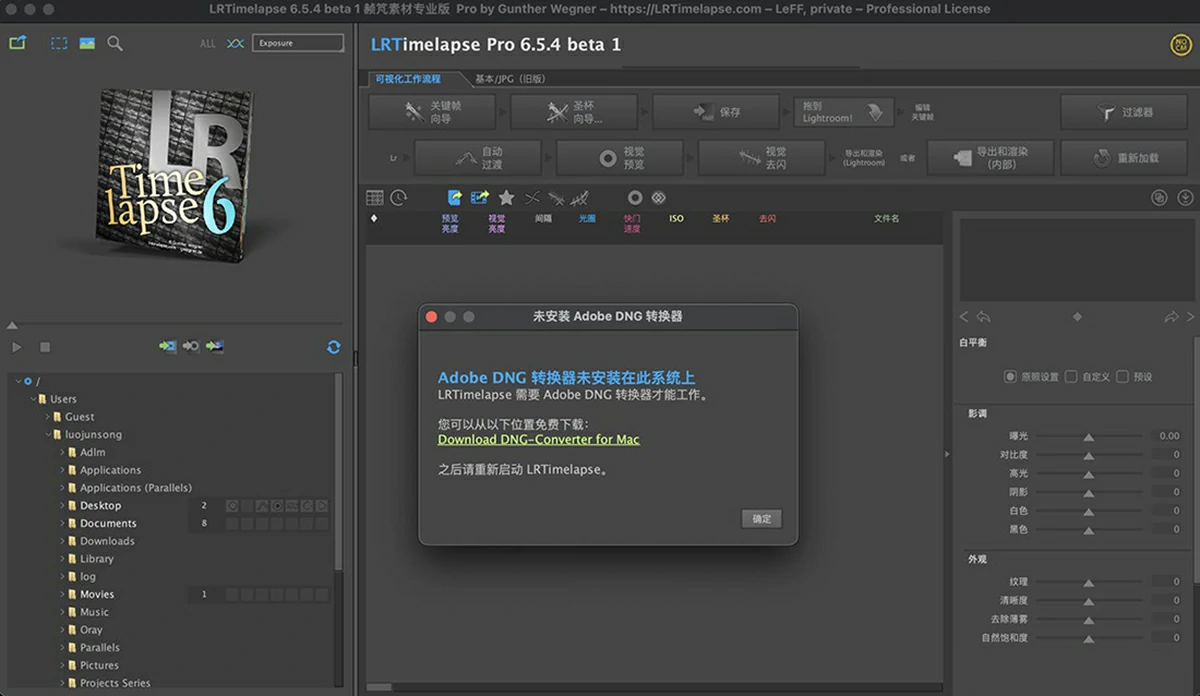Click the circular copy icon at table right
1200x696 pixels.
[x=1160, y=198]
